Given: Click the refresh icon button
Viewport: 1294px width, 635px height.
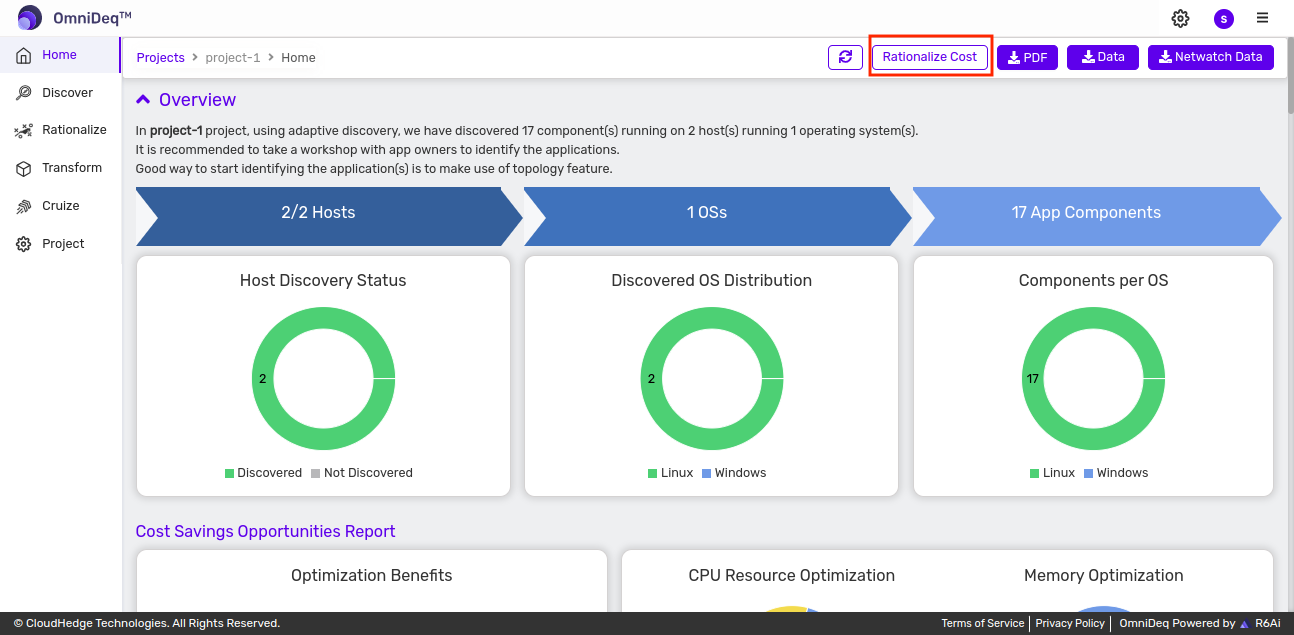Looking at the screenshot, I should 845,57.
